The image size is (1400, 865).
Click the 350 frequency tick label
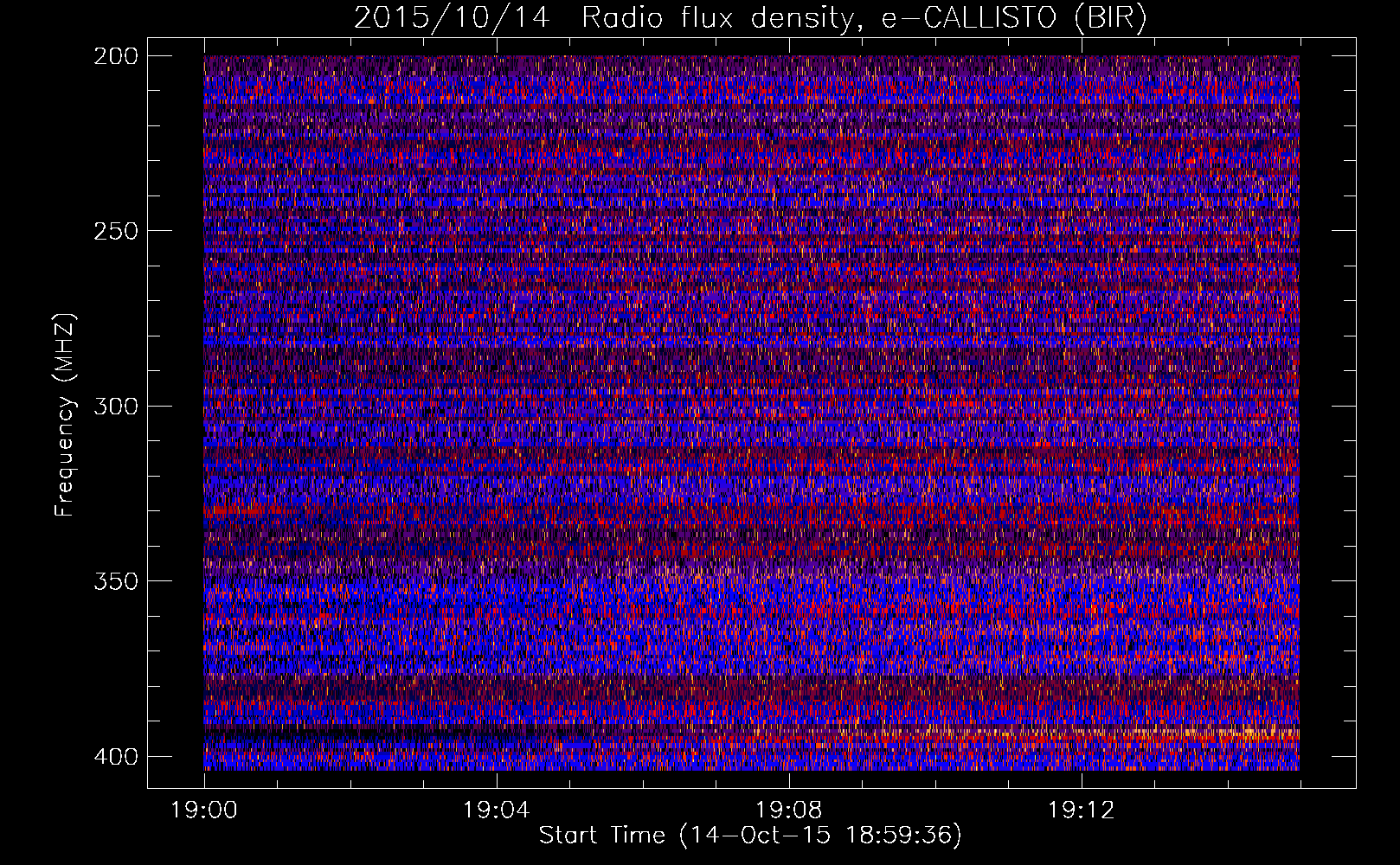(115, 581)
